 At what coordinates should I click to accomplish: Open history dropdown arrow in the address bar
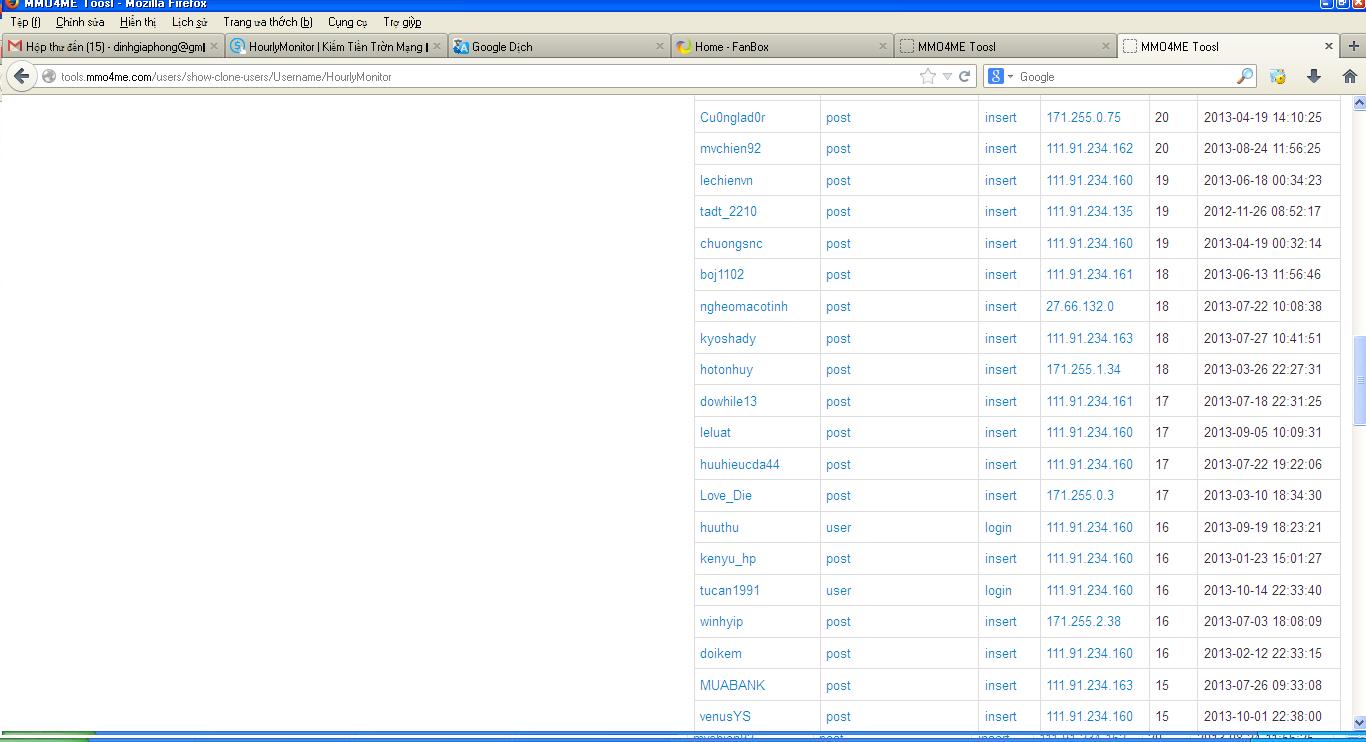[947, 76]
